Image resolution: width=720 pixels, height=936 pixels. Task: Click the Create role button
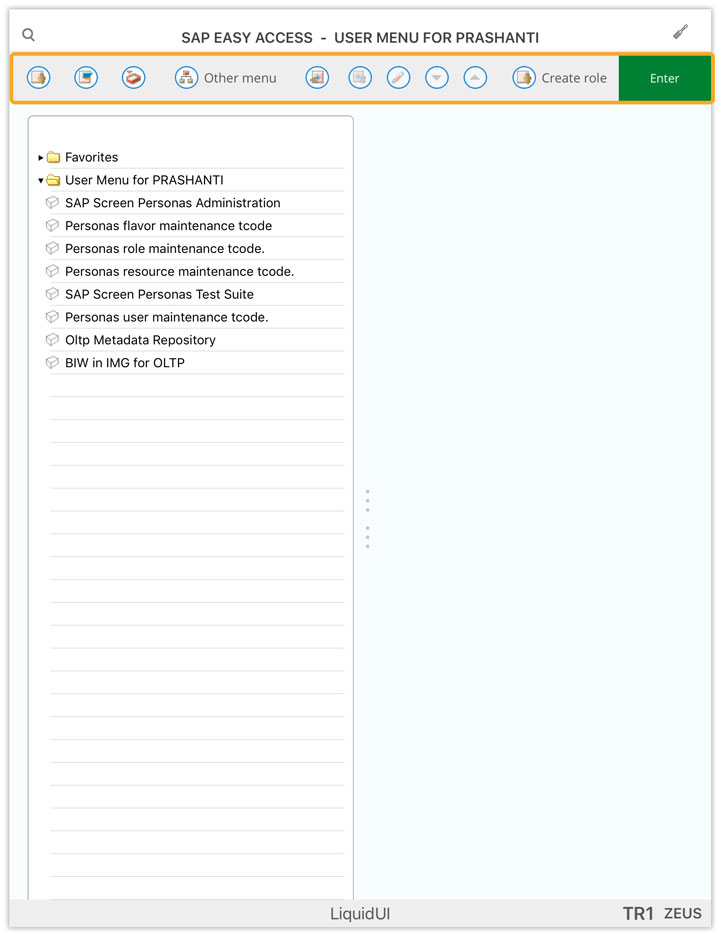[559, 78]
